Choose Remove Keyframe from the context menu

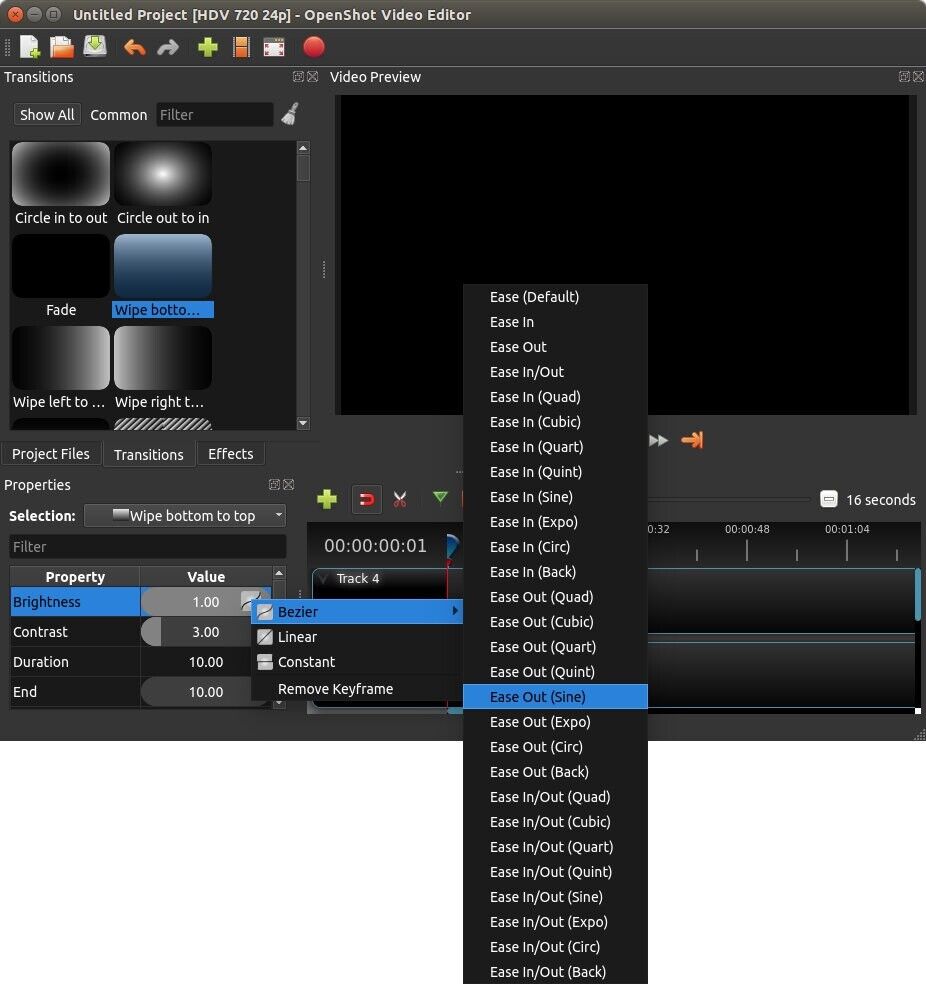coord(335,689)
